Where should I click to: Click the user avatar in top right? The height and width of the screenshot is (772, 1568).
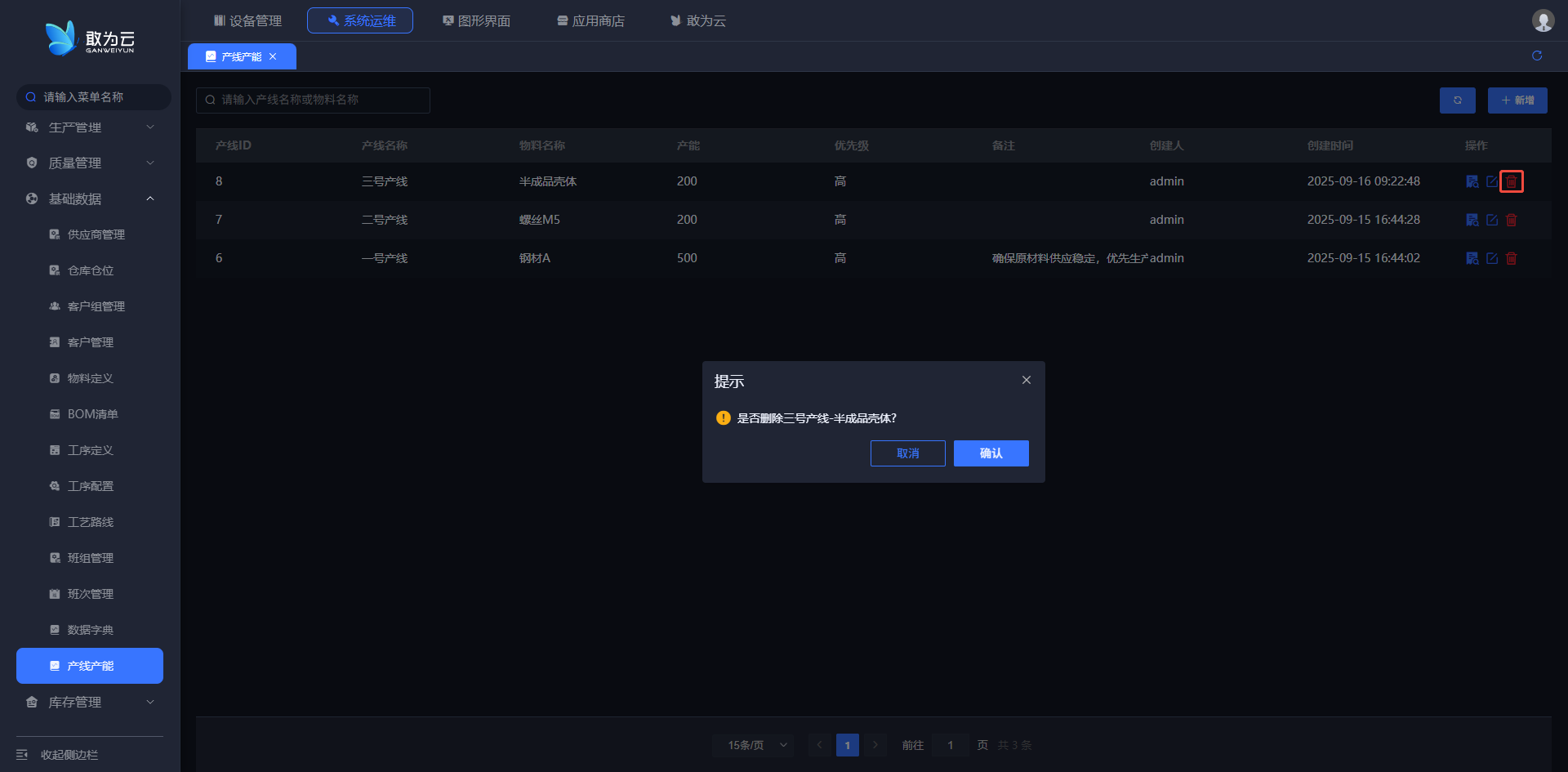pyautogui.click(x=1542, y=20)
